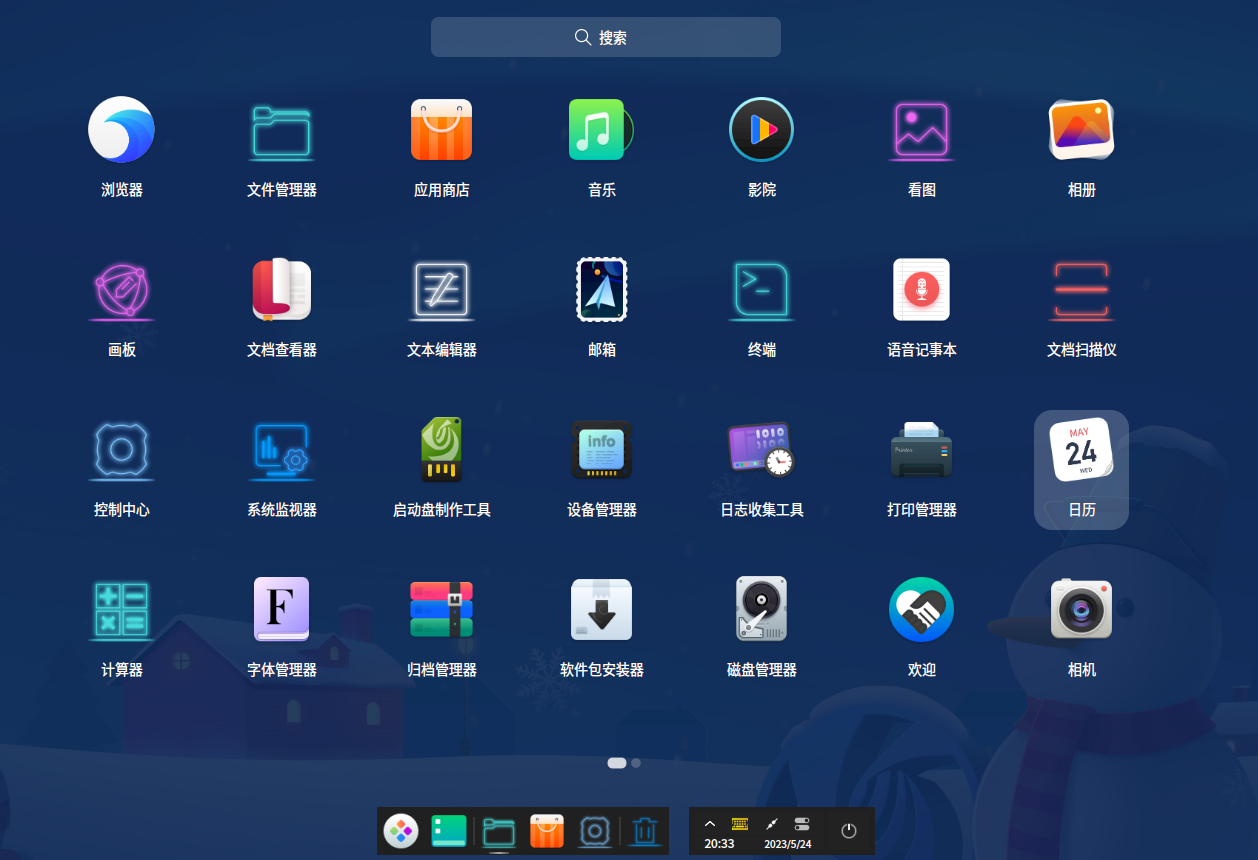Open 应用商店 in the app grid
Image resolution: width=1258 pixels, height=860 pixels.
442,129
